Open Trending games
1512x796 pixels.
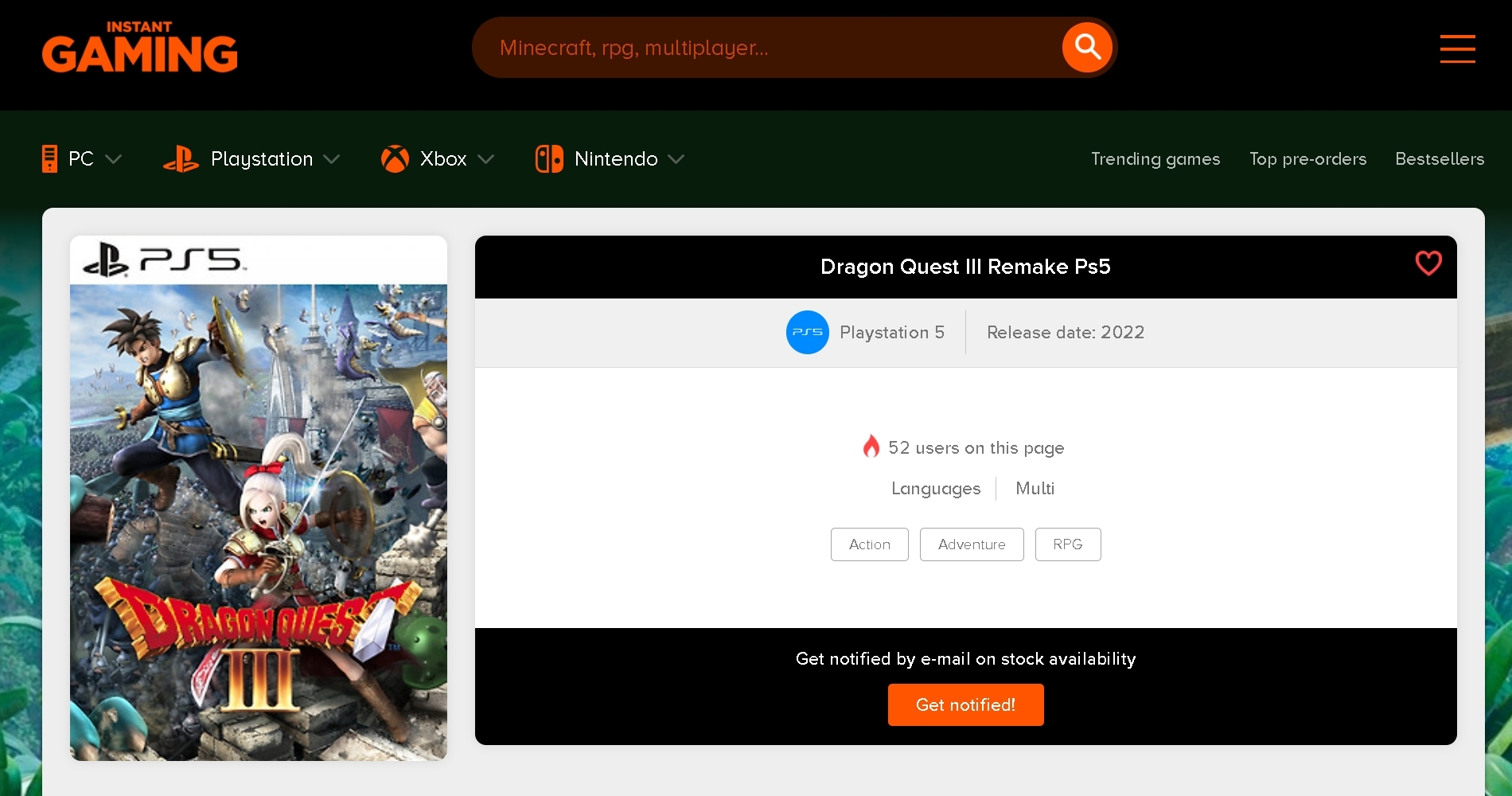click(1155, 158)
